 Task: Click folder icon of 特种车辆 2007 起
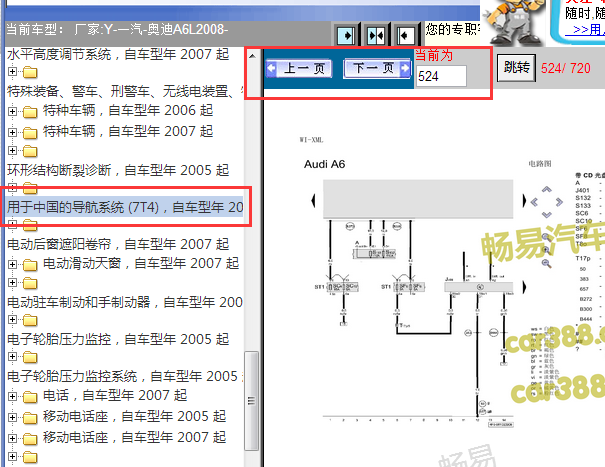tap(30, 133)
